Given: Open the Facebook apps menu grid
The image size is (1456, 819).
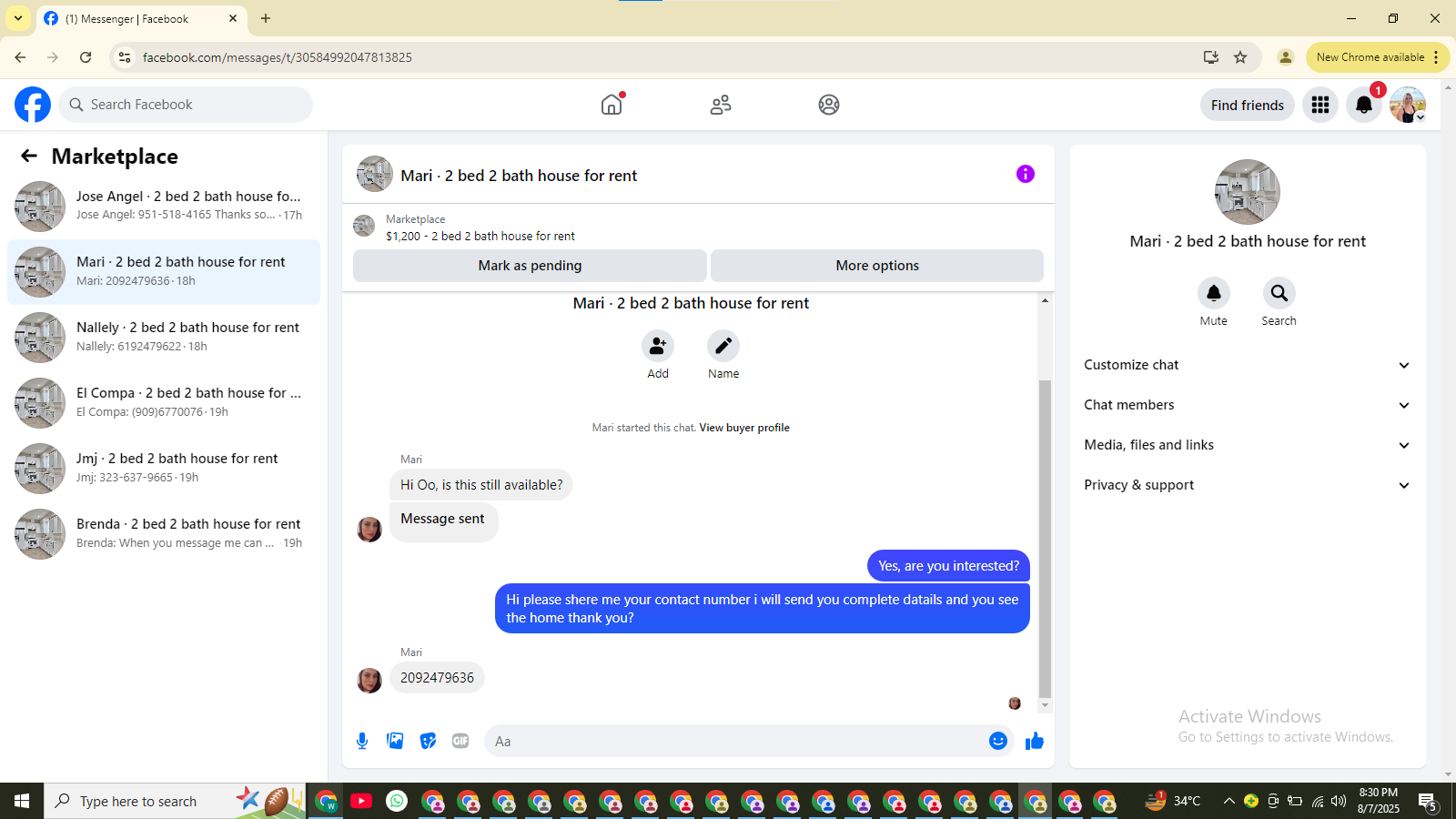Looking at the screenshot, I should 1320,105.
